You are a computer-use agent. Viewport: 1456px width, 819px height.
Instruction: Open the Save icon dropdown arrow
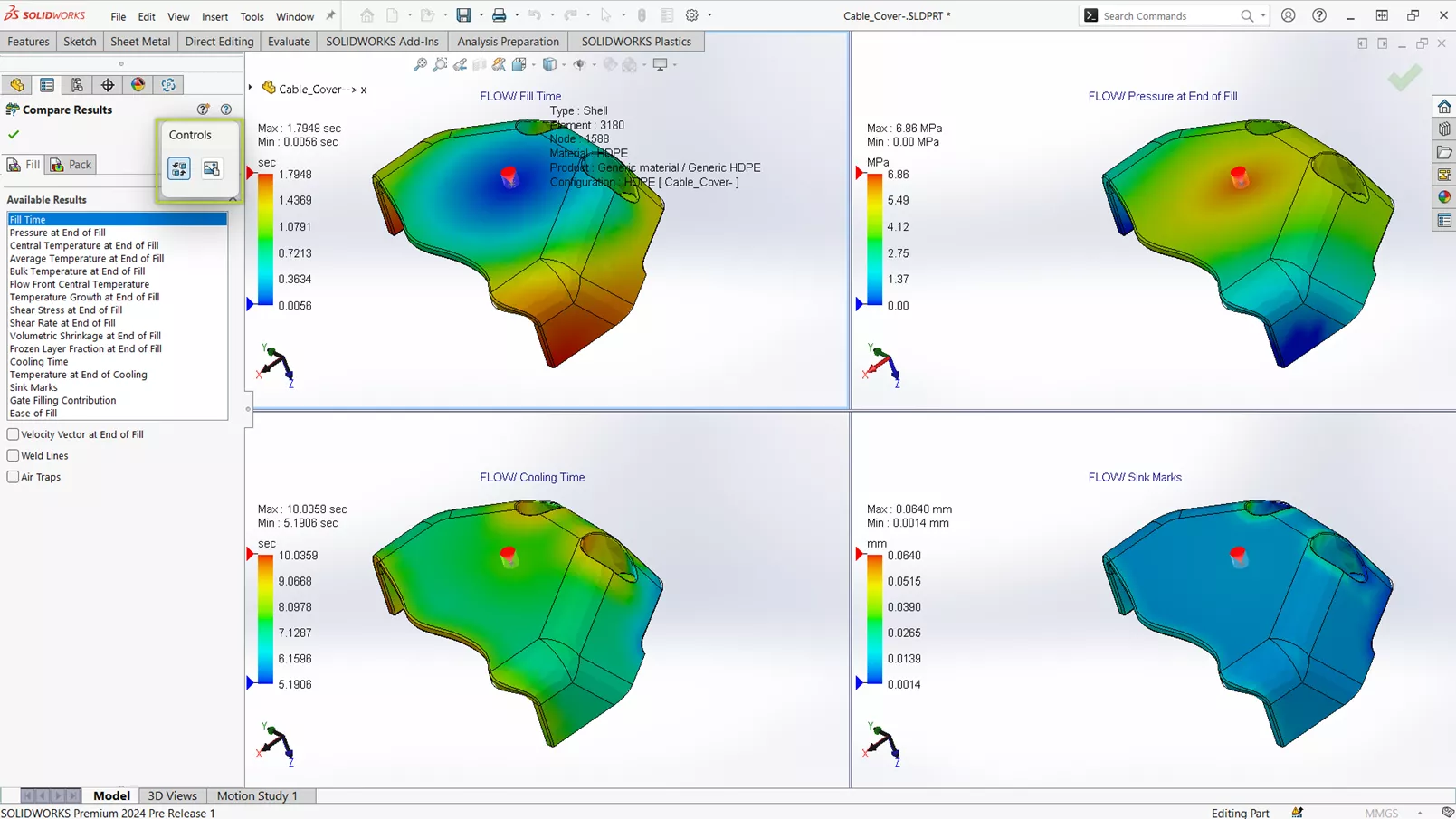coord(481,15)
